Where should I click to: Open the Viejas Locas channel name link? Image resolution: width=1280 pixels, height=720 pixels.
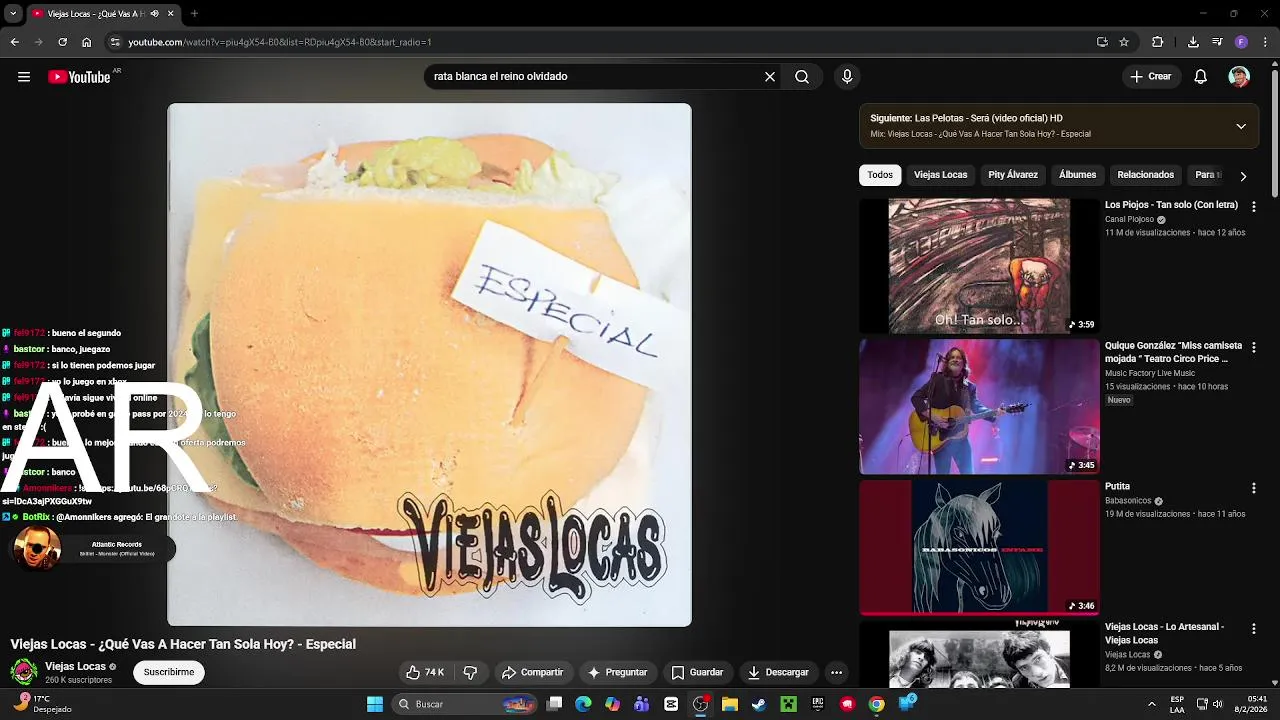(75, 666)
